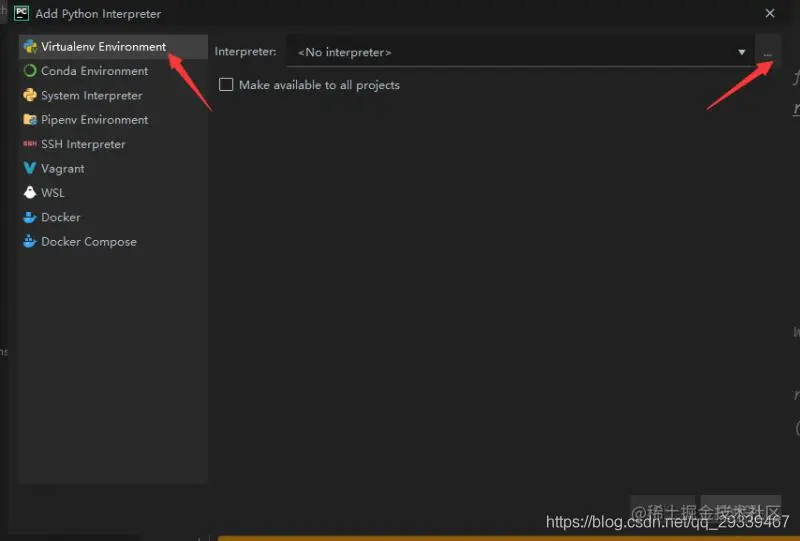800x541 pixels.
Task: Select the Docker list entry
Action: pyautogui.click(x=113, y=217)
